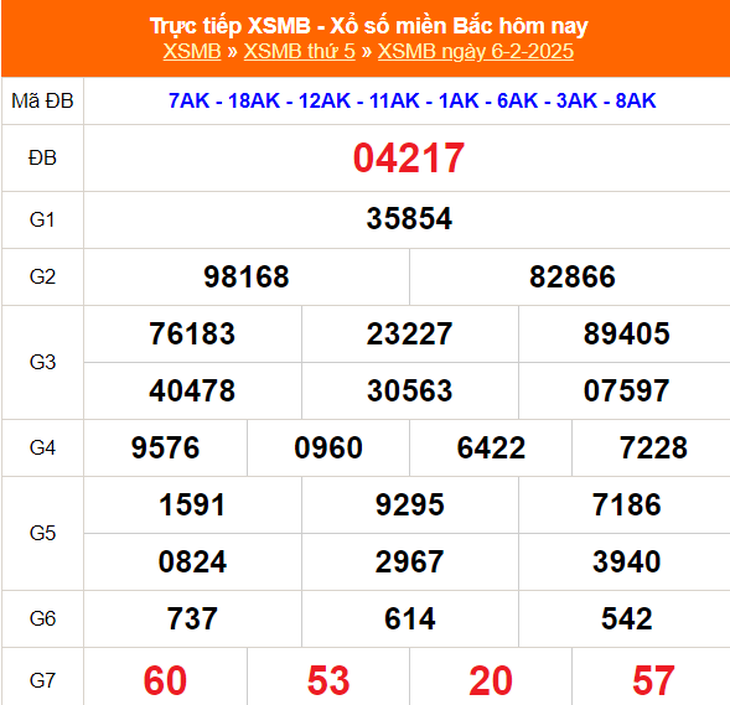This screenshot has height=705, width=730.
Task: Click the G5 row label
Action: [x=42, y=533]
